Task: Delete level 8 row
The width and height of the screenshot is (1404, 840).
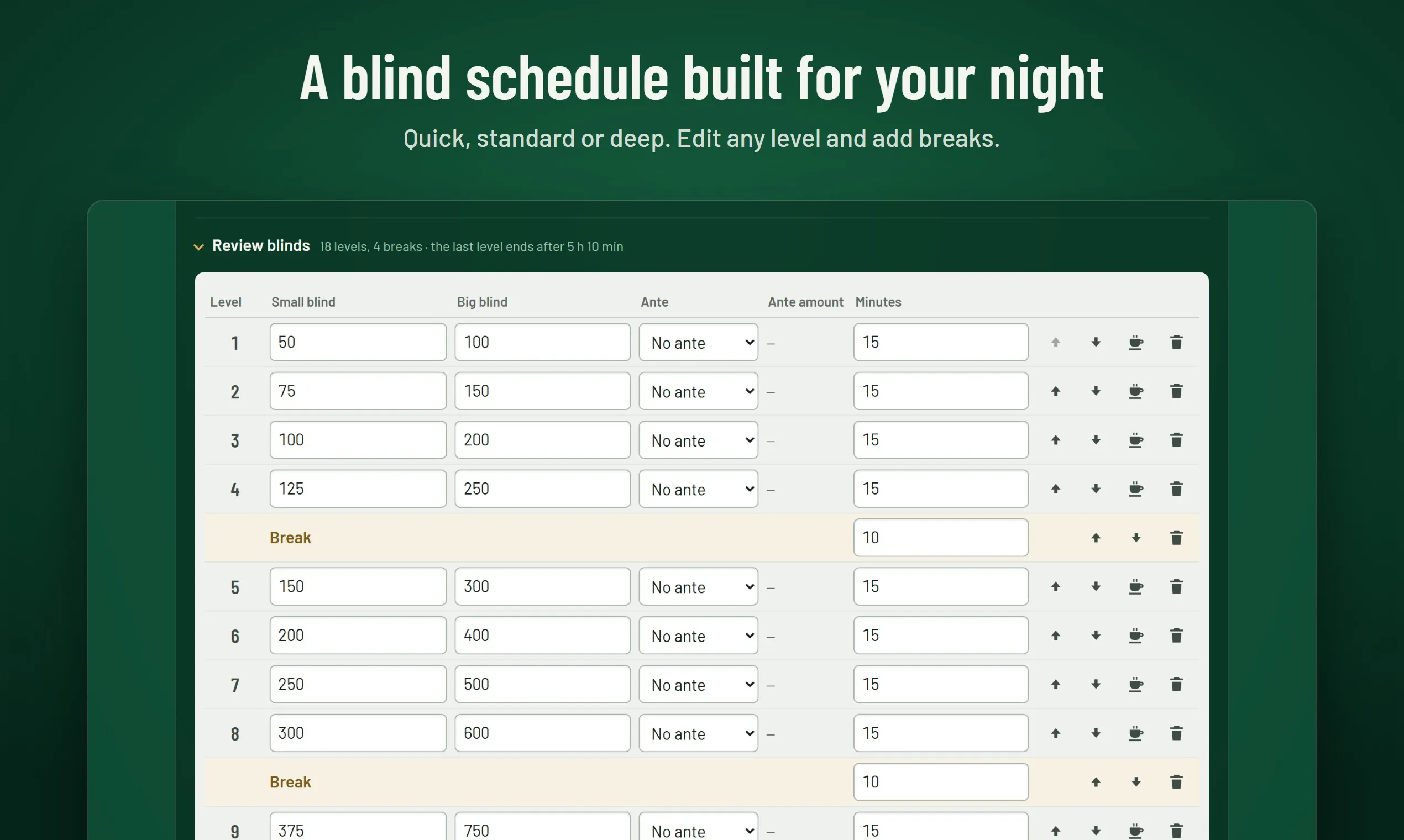Action: (1176, 733)
